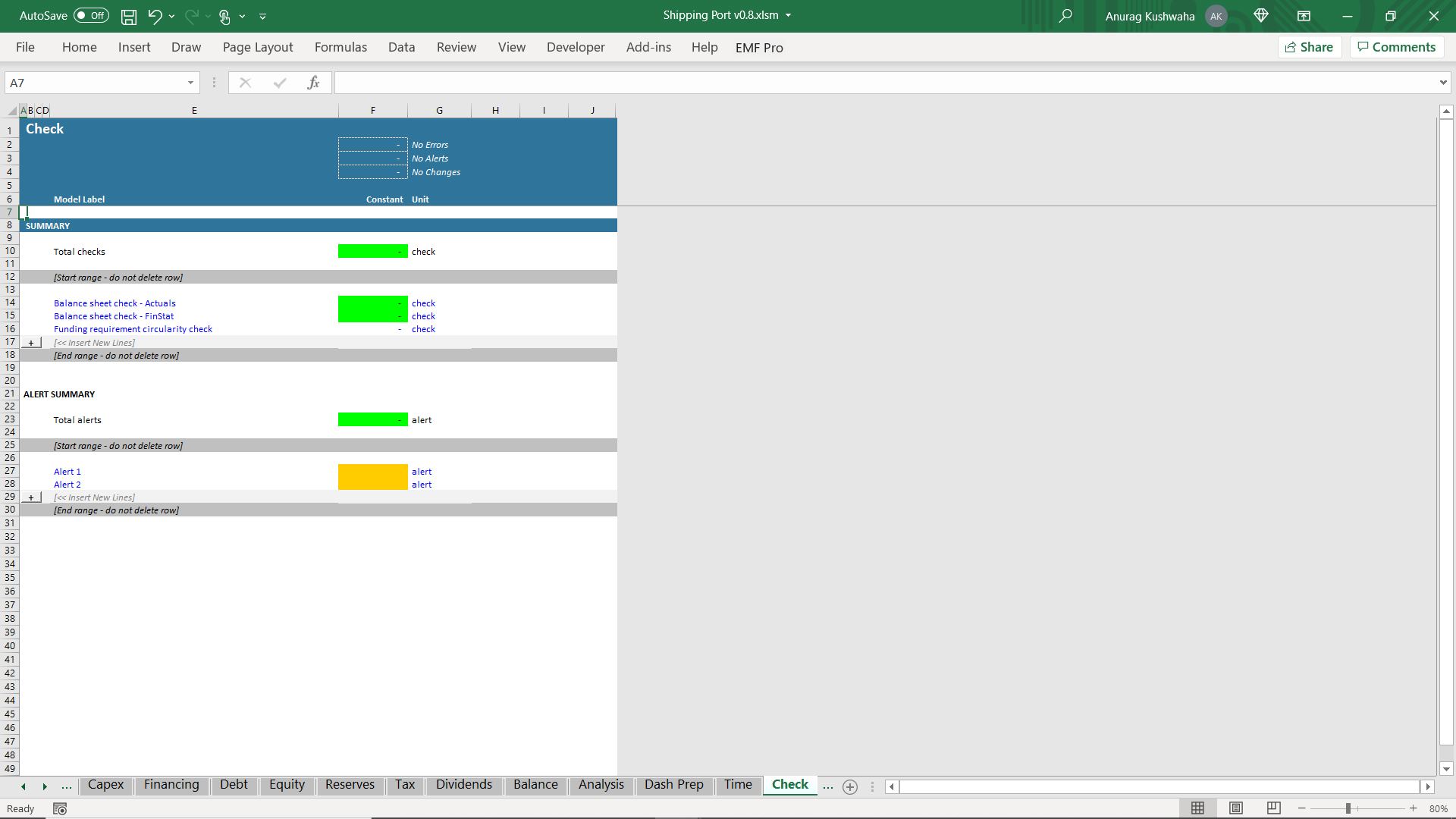
Task: Click the macro recording status bar icon
Action: click(60, 809)
